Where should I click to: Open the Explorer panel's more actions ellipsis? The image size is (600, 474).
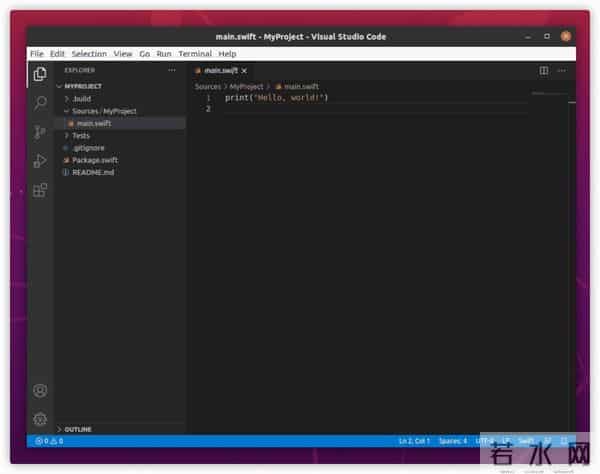pos(172,71)
